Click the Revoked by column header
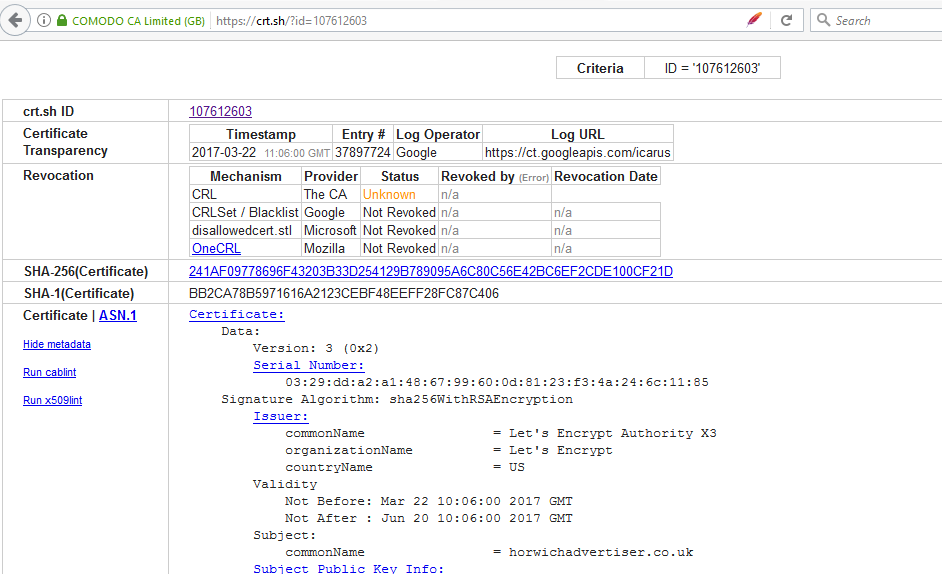 point(494,177)
